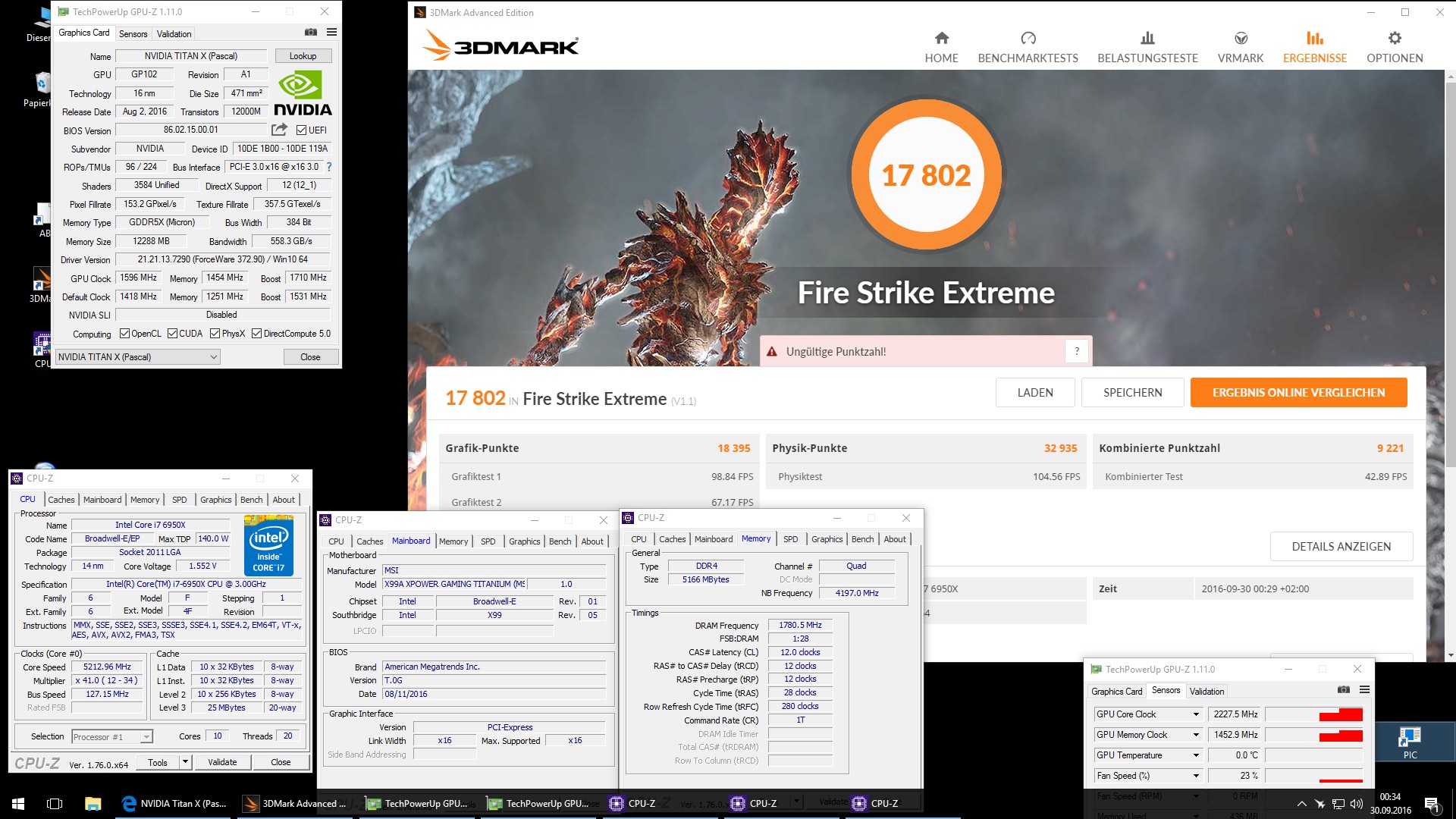Expand the GPU Memory Clock sensor dropdown
The height and width of the screenshot is (819, 1456).
pyautogui.click(x=1196, y=735)
